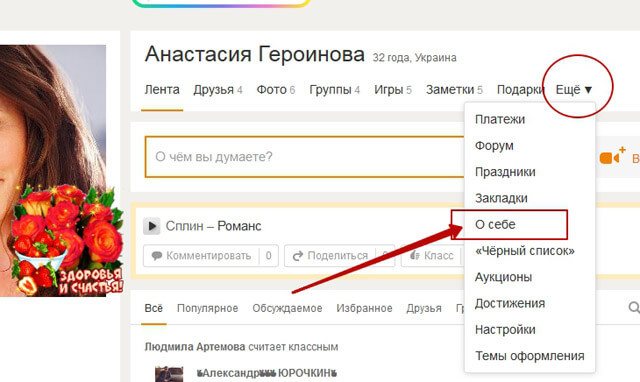Screen dimensions: 640x382
Task: Click the 'О чём вы думаете?' input field
Action: pyautogui.click(x=304, y=157)
